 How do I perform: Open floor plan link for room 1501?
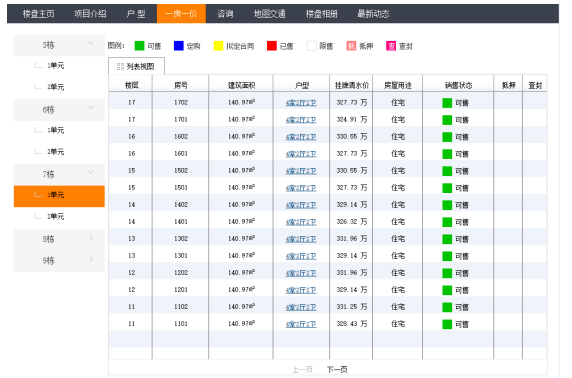click(301, 188)
